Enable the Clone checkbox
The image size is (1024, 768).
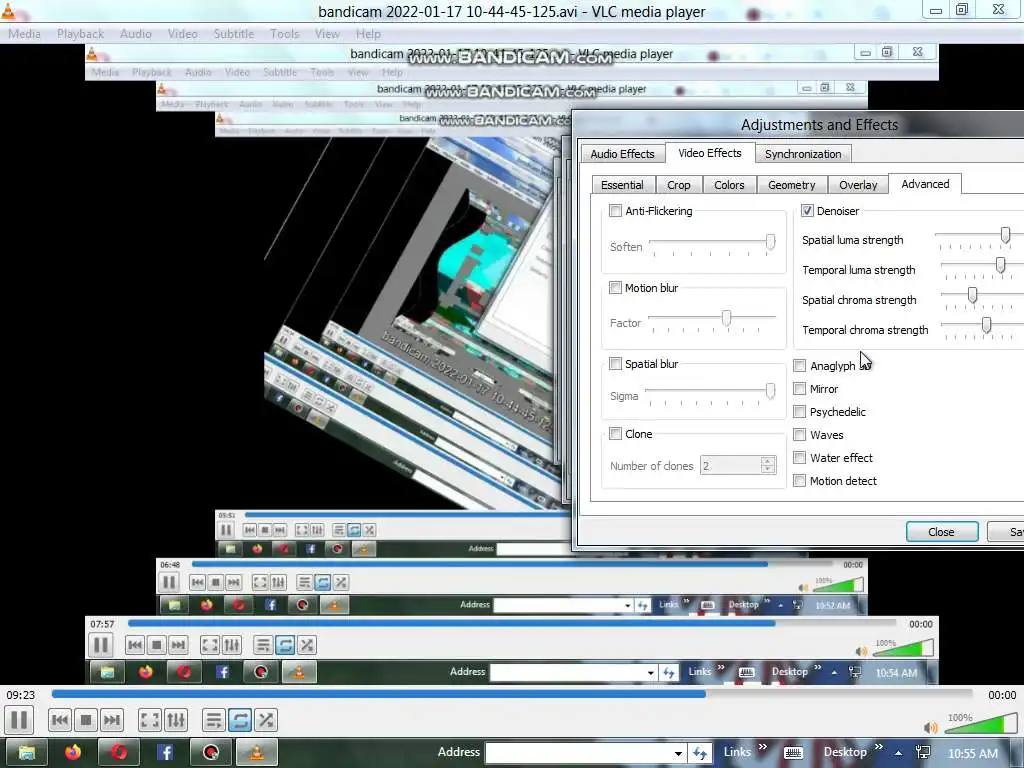pos(615,433)
